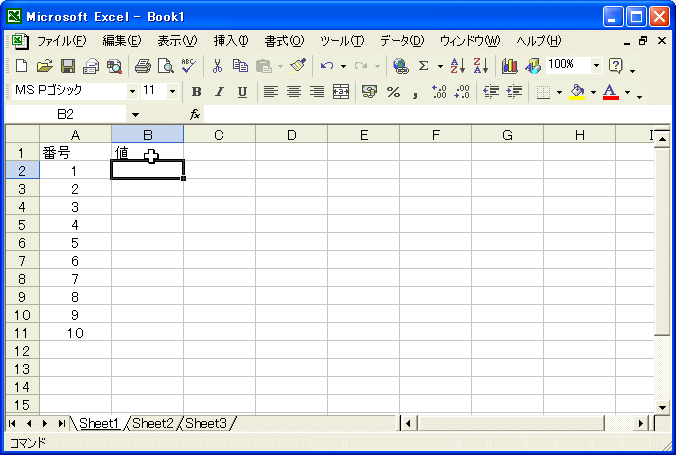Sort ascending A to Z
676x455 pixels.
click(x=457, y=66)
